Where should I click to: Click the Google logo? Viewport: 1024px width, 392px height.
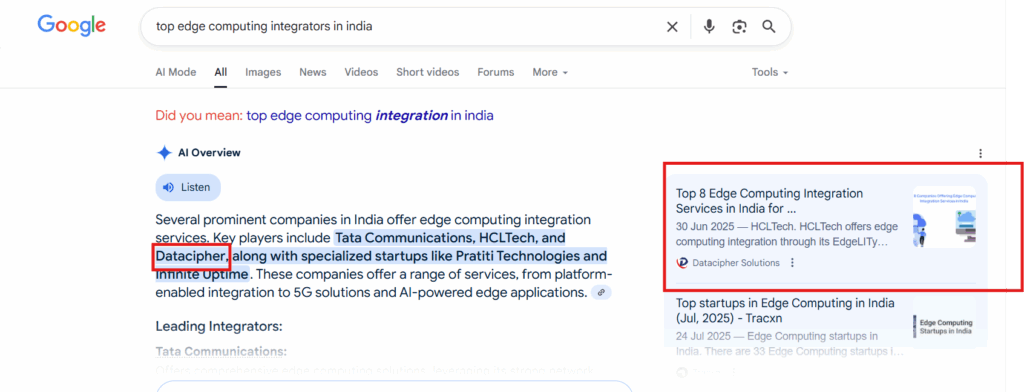[x=72, y=25]
